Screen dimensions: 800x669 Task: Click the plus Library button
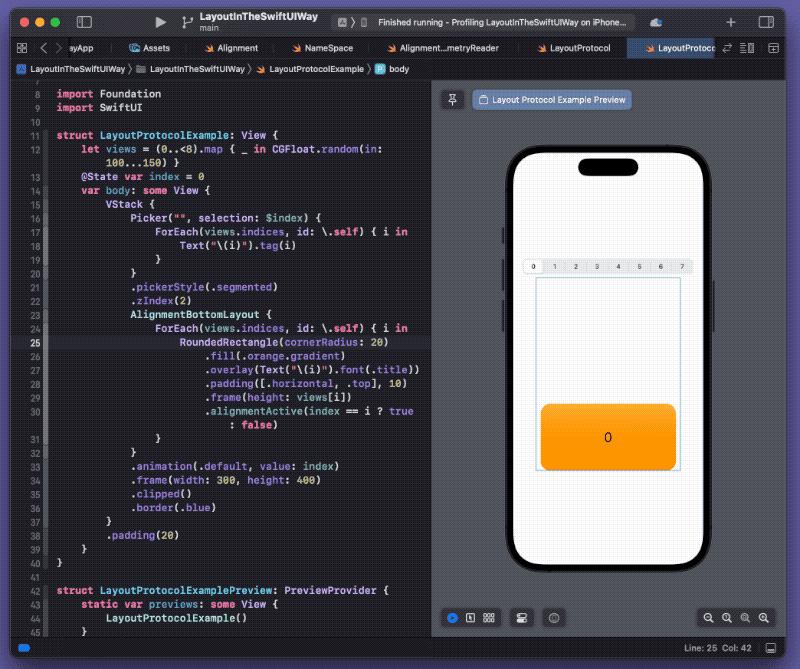coord(731,22)
